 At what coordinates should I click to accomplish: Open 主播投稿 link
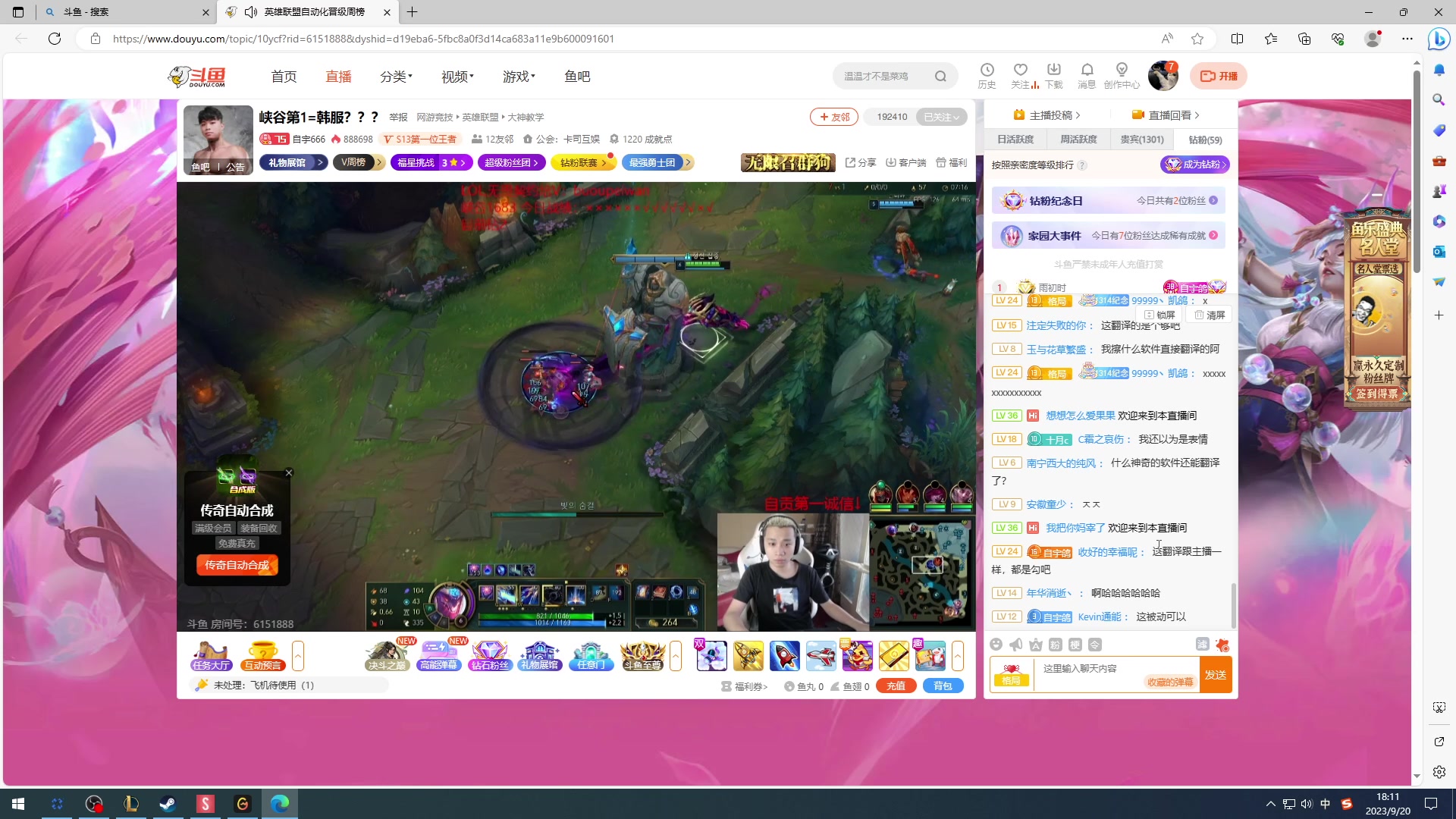point(1046,115)
